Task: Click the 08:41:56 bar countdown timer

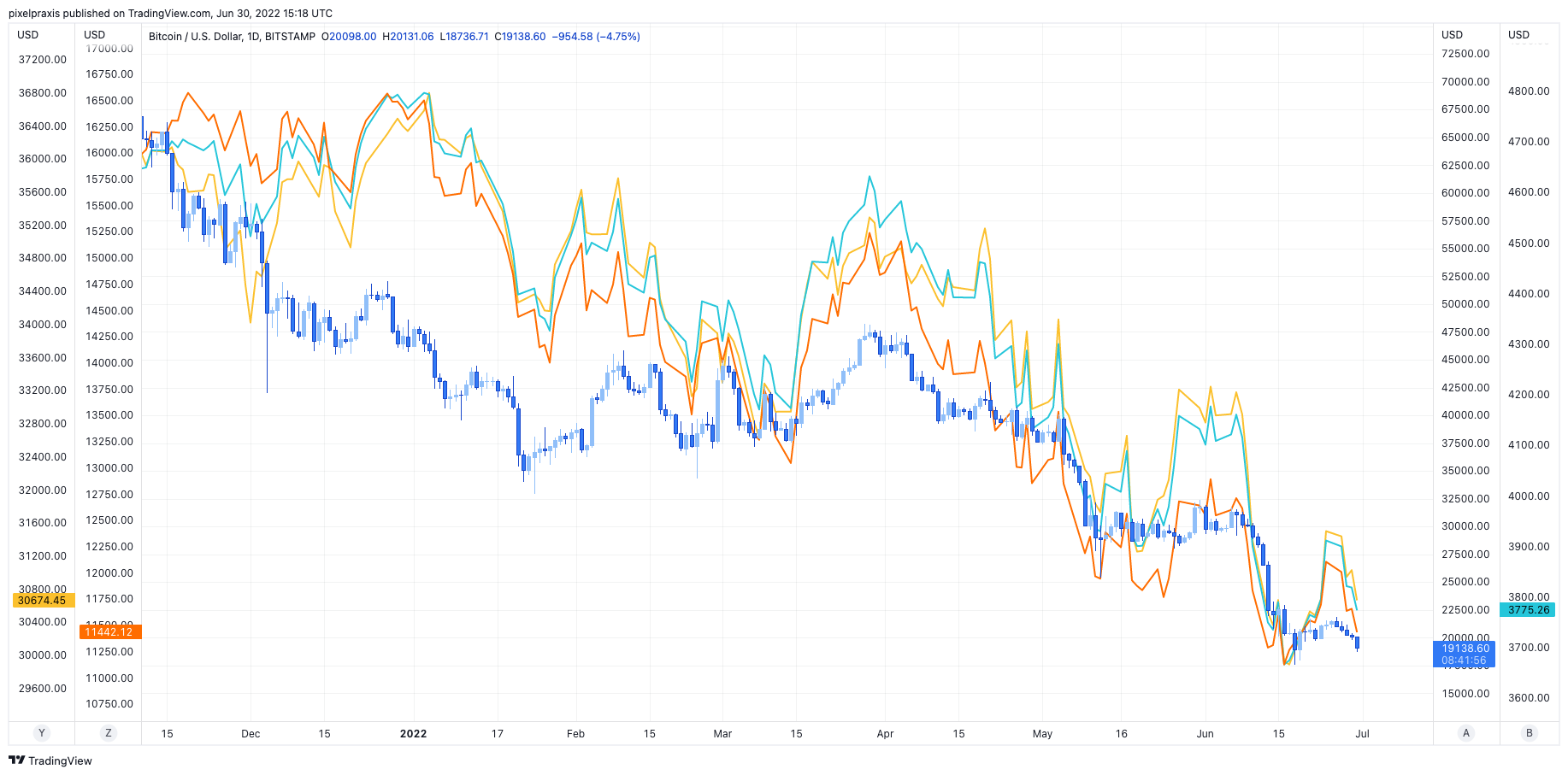Action: 1465,661
